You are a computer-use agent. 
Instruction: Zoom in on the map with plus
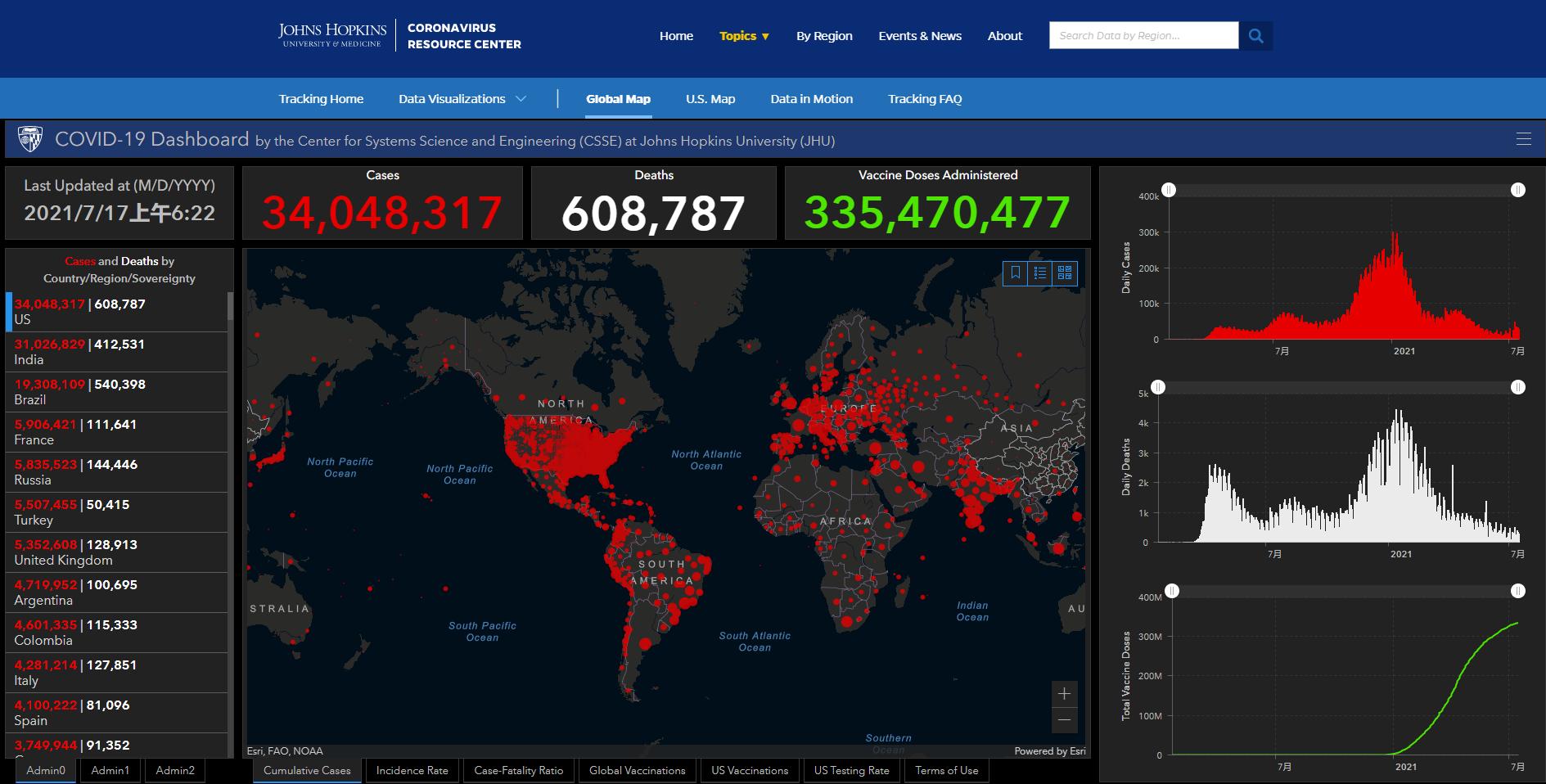point(1064,694)
